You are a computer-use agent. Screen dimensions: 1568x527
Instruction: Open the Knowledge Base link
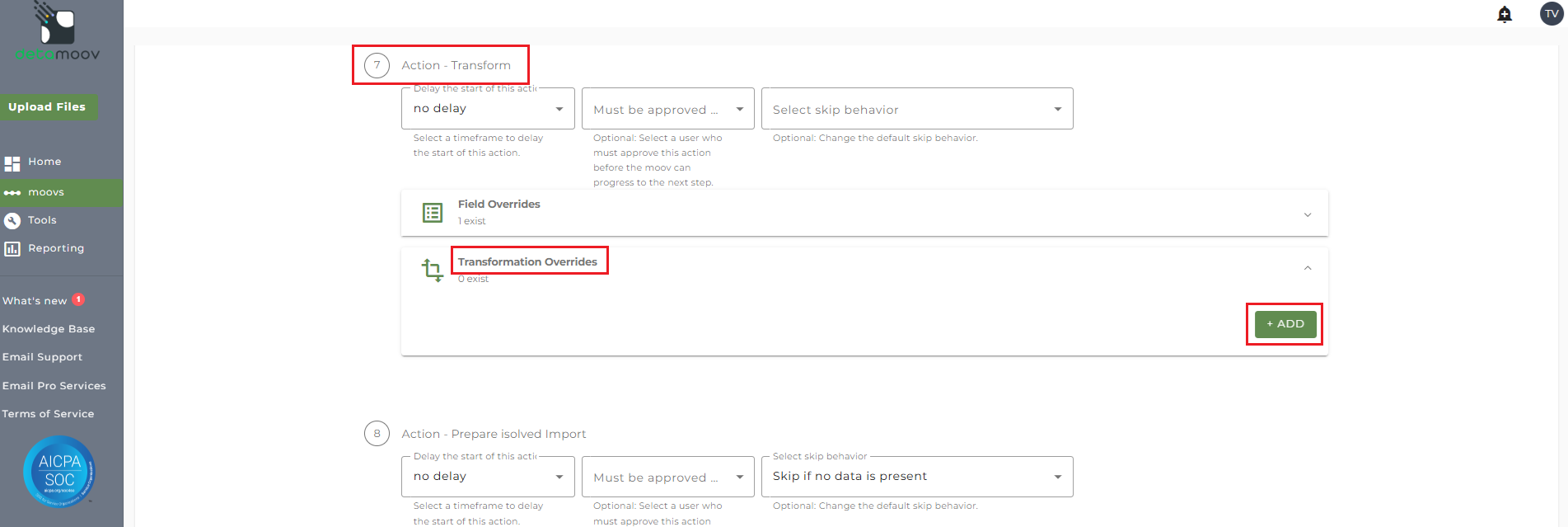tap(49, 329)
